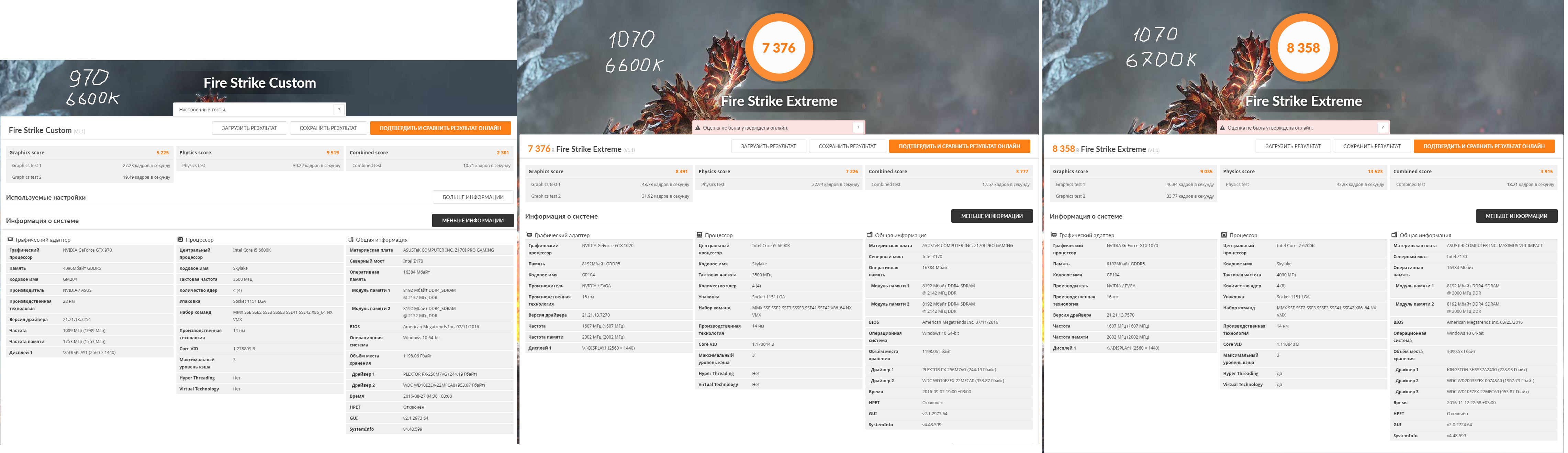
Task: Open help question mark next to Настроенные тесты
Action: point(339,110)
